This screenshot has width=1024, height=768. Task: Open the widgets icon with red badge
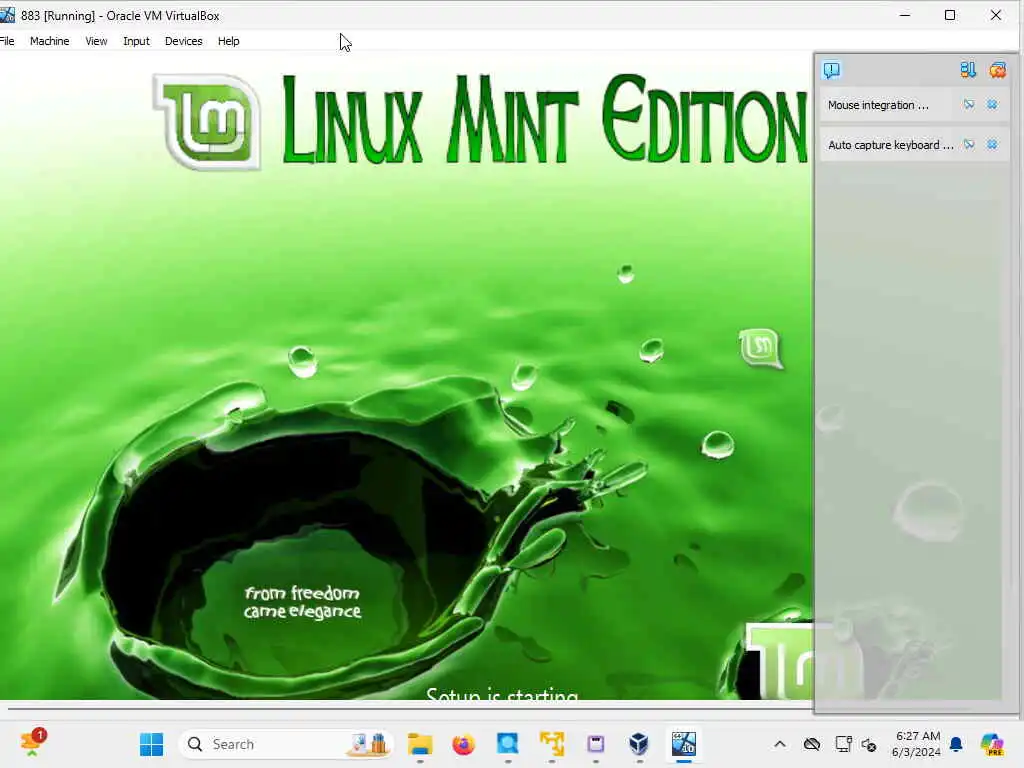click(x=32, y=743)
